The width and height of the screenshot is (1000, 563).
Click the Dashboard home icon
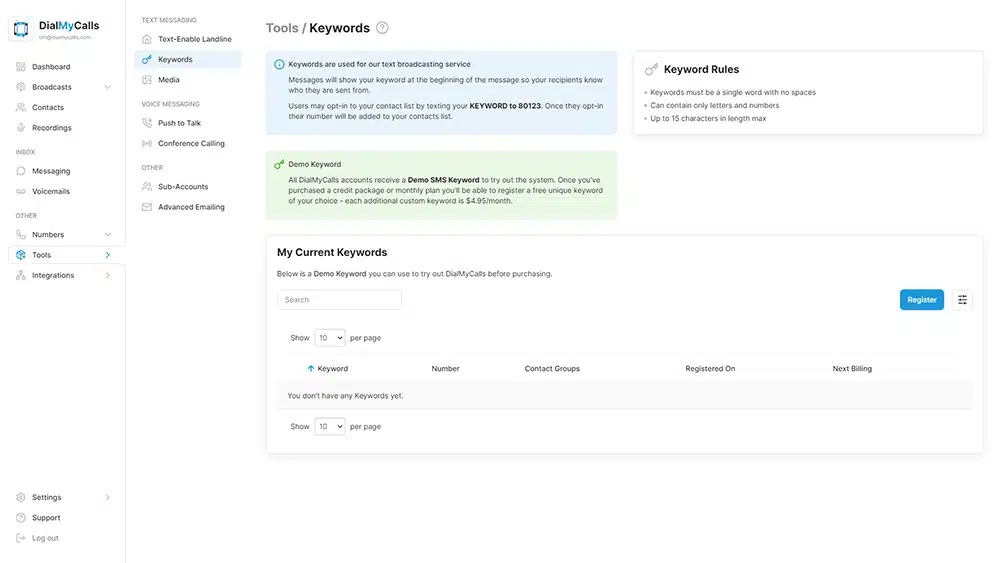coord(21,67)
